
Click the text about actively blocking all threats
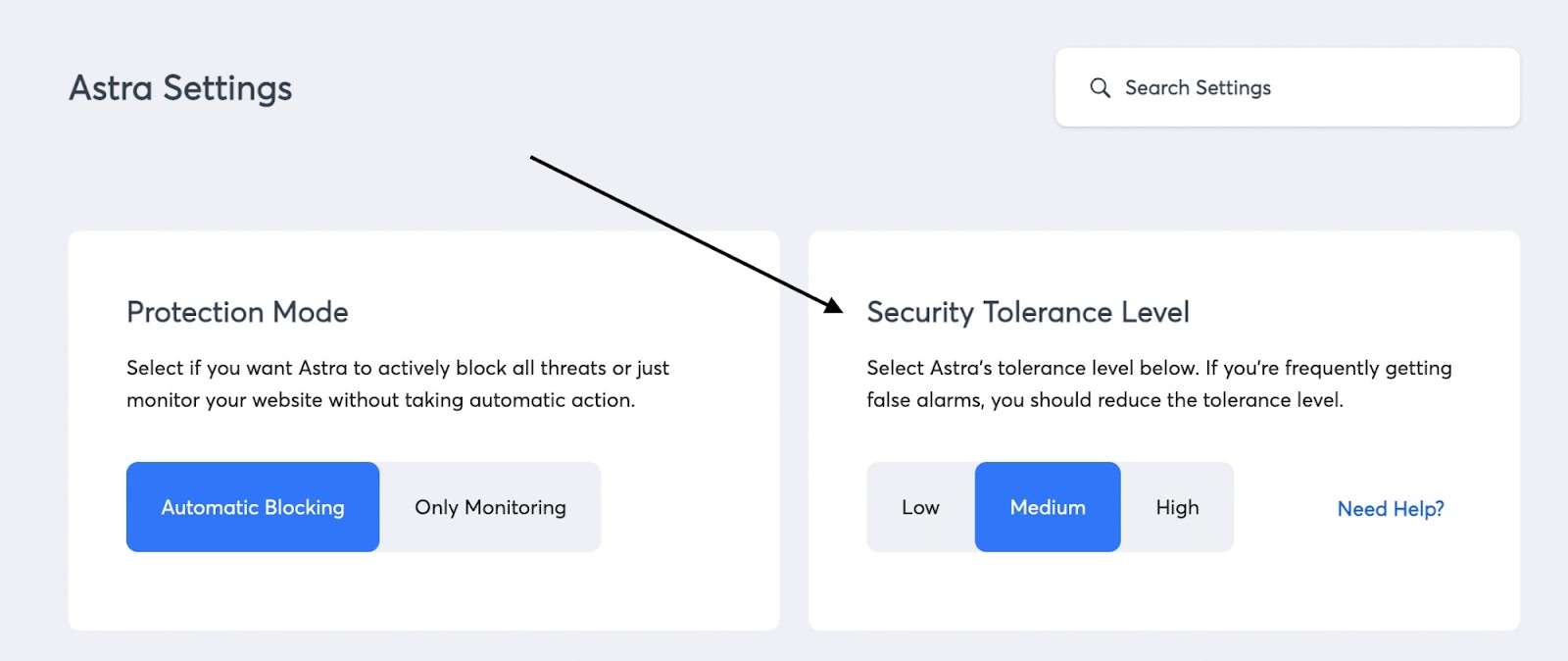click(x=397, y=368)
